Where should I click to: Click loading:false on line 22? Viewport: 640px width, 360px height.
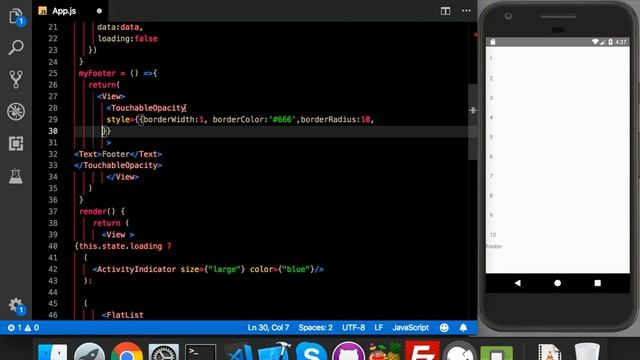pyautogui.click(x=127, y=39)
